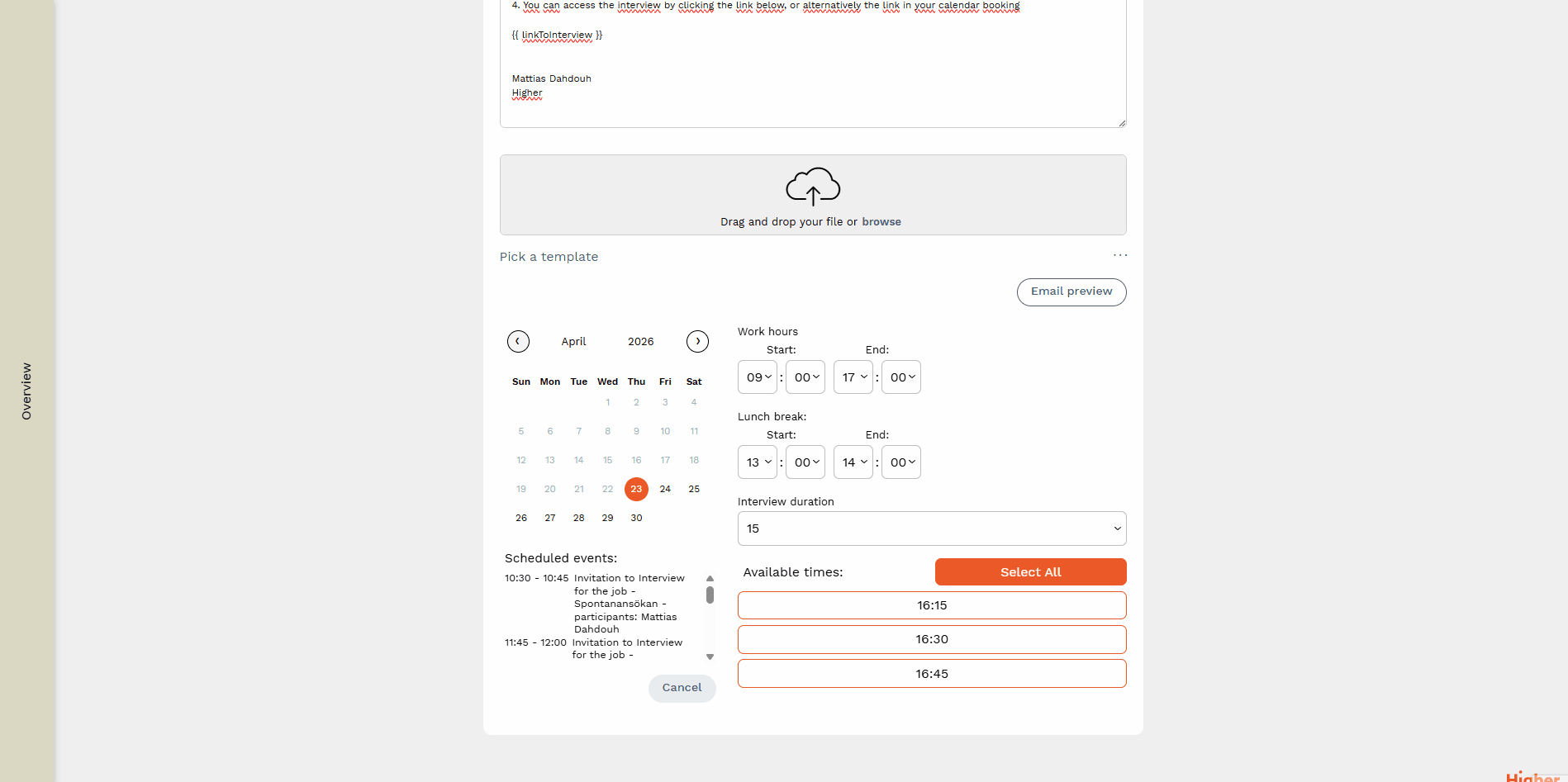
Task: Open the Overview side tab
Action: click(x=26, y=391)
